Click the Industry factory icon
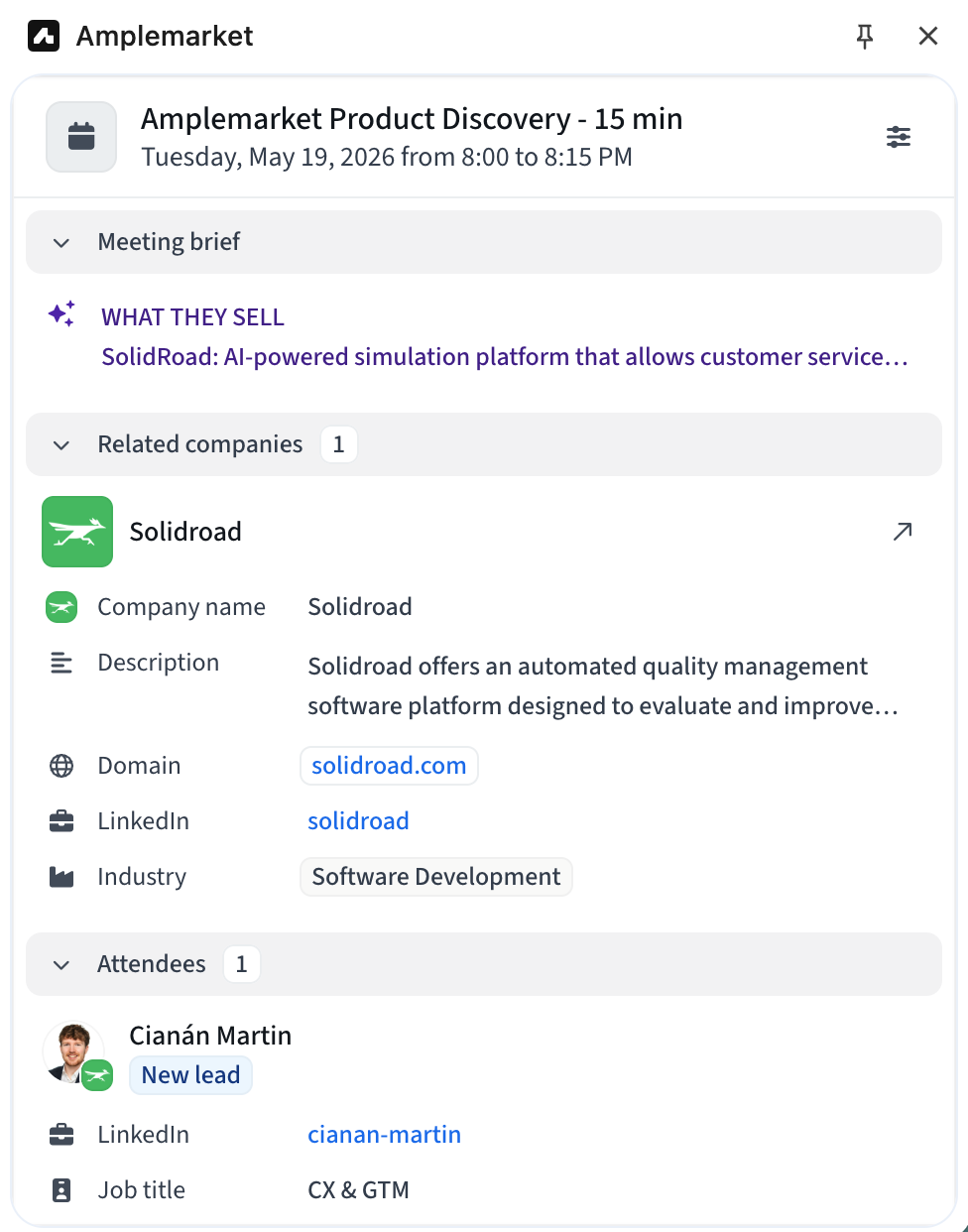Image resolution: width=968 pixels, height=1232 pixels. tap(61, 877)
